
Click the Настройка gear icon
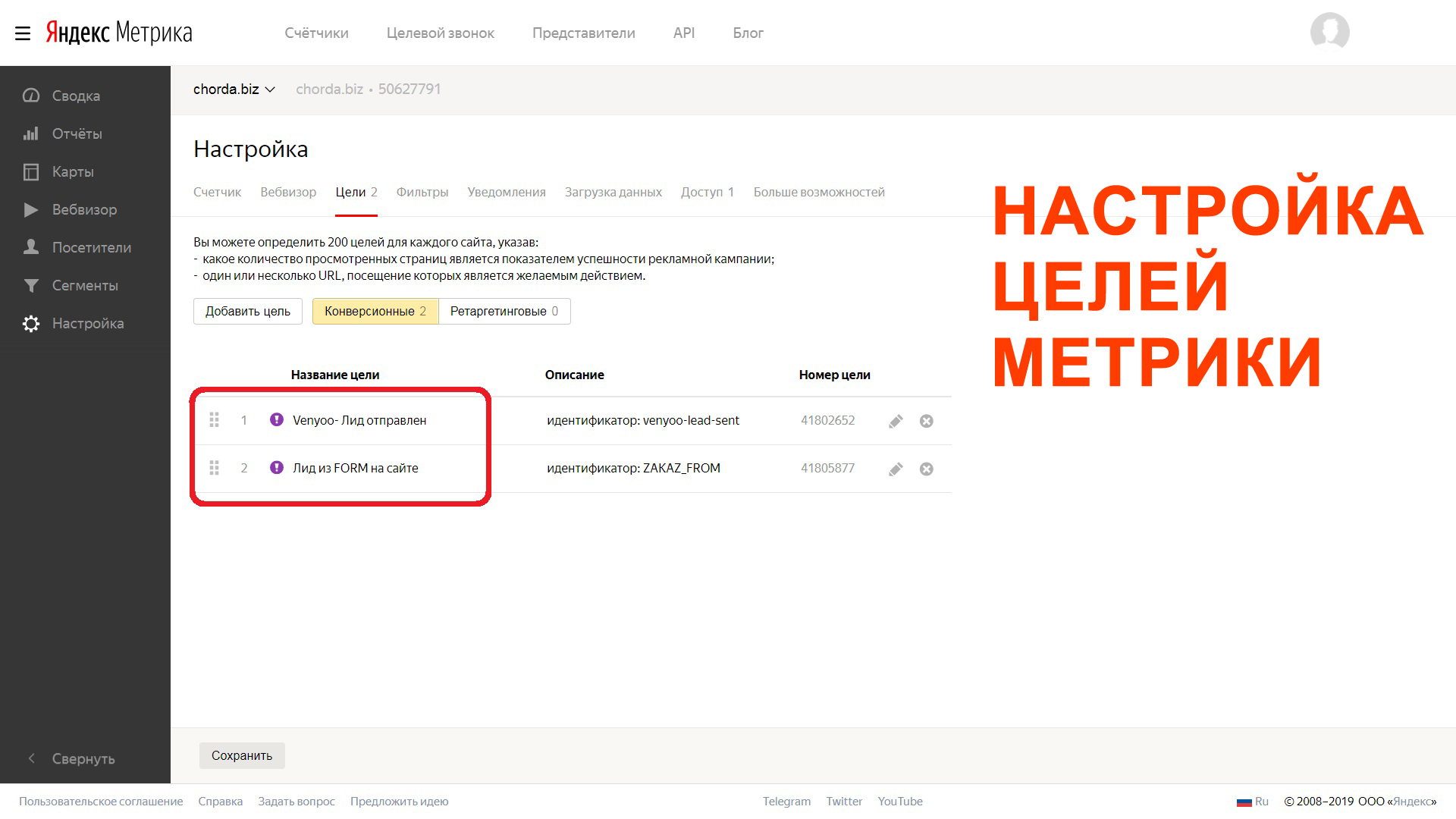click(31, 323)
